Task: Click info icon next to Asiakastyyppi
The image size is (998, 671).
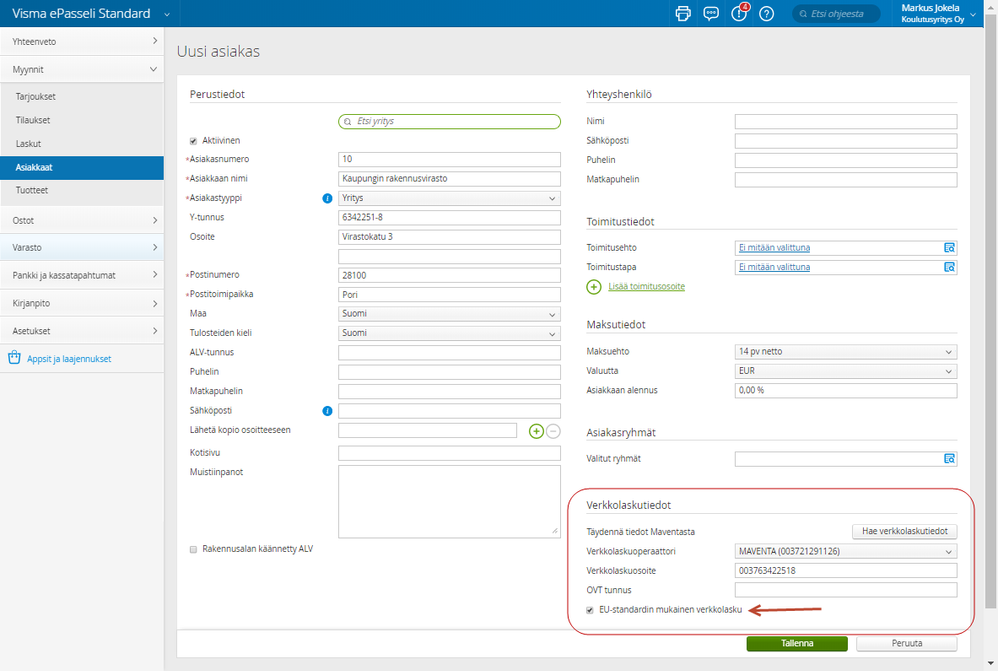Action: 327,199
